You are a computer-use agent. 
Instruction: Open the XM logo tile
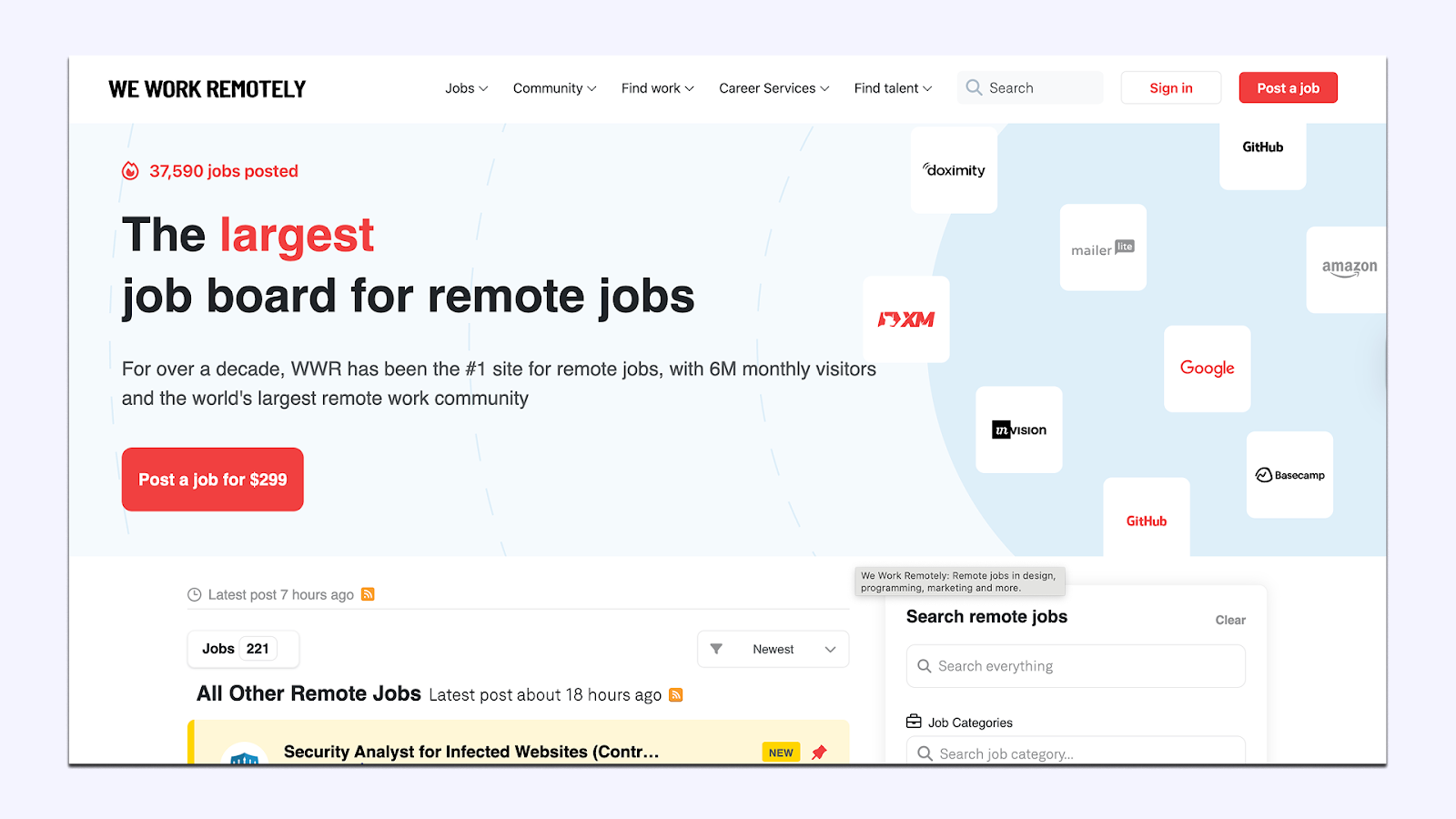click(x=906, y=319)
